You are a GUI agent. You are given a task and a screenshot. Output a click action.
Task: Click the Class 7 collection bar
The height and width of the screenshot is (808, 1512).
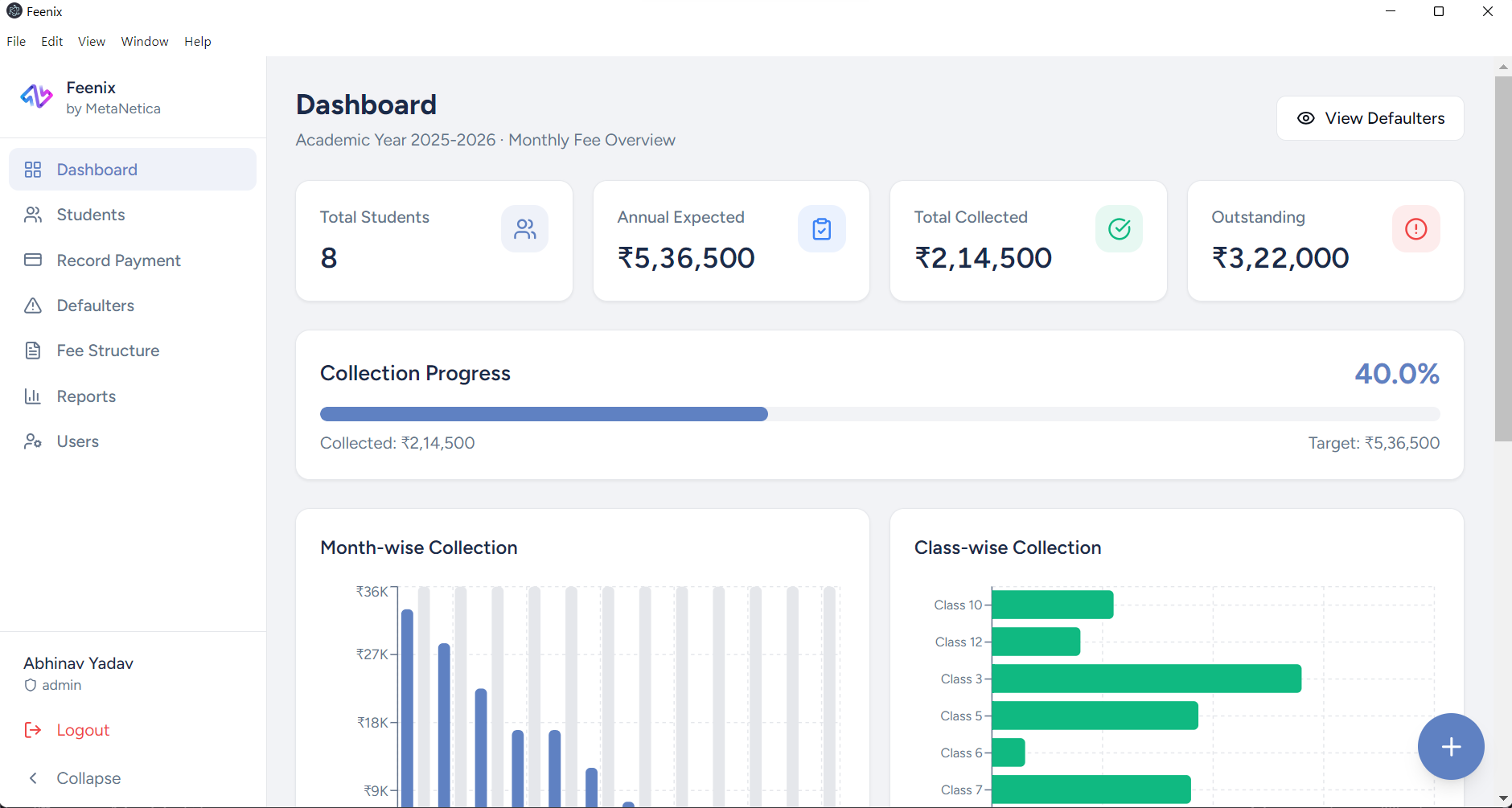(1091, 790)
